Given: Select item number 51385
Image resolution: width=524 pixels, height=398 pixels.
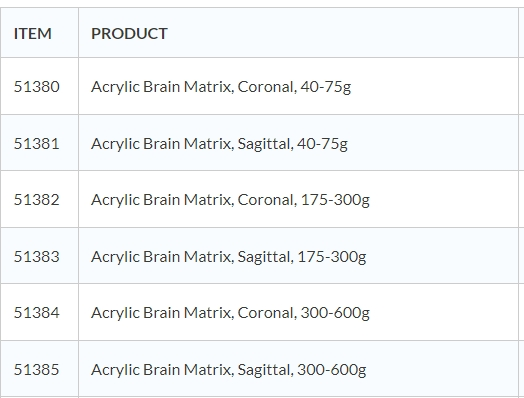Looking at the screenshot, I should (x=37, y=369).
